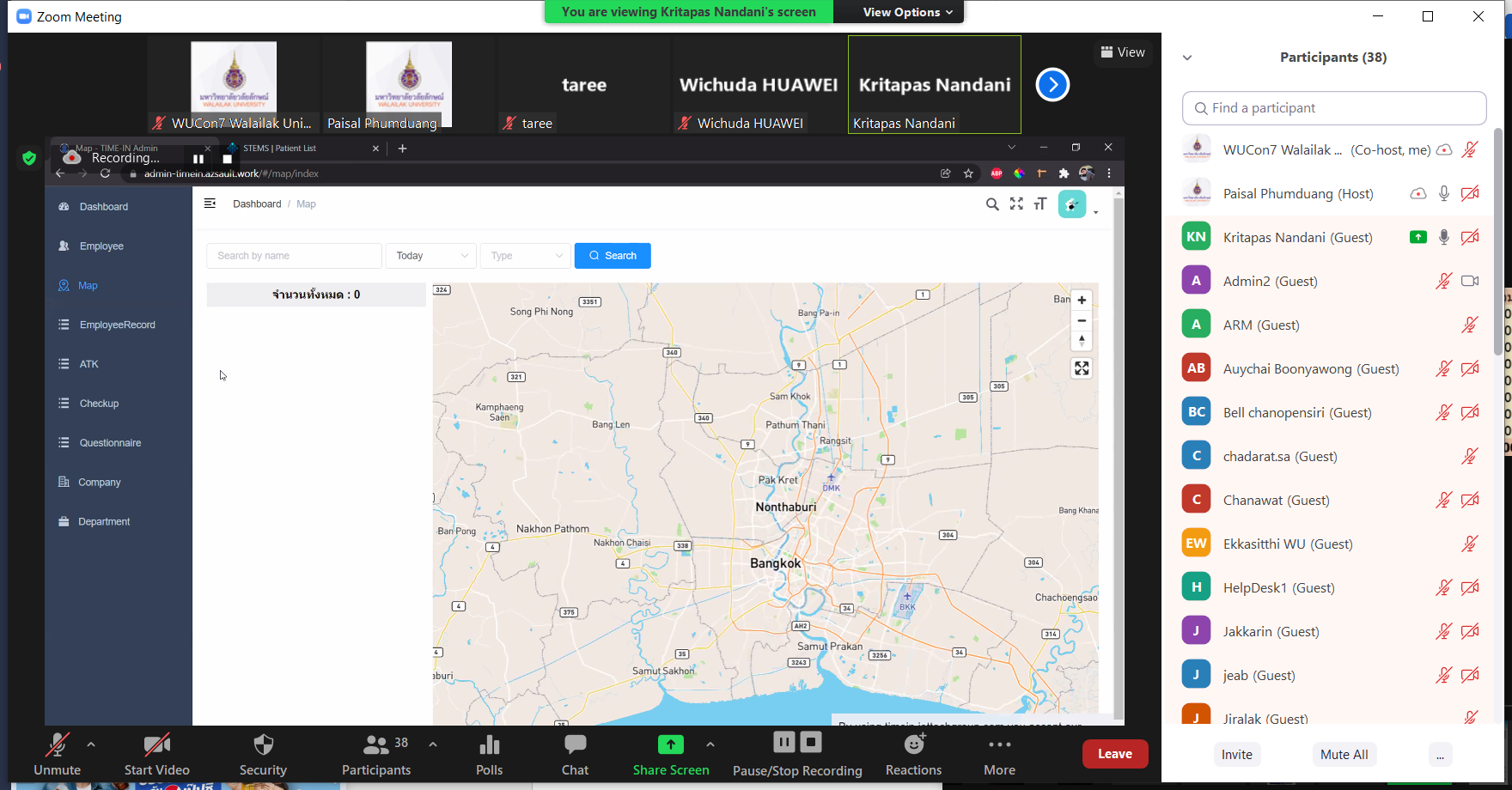
Task: Click the Mute All button
Action: tap(1344, 754)
